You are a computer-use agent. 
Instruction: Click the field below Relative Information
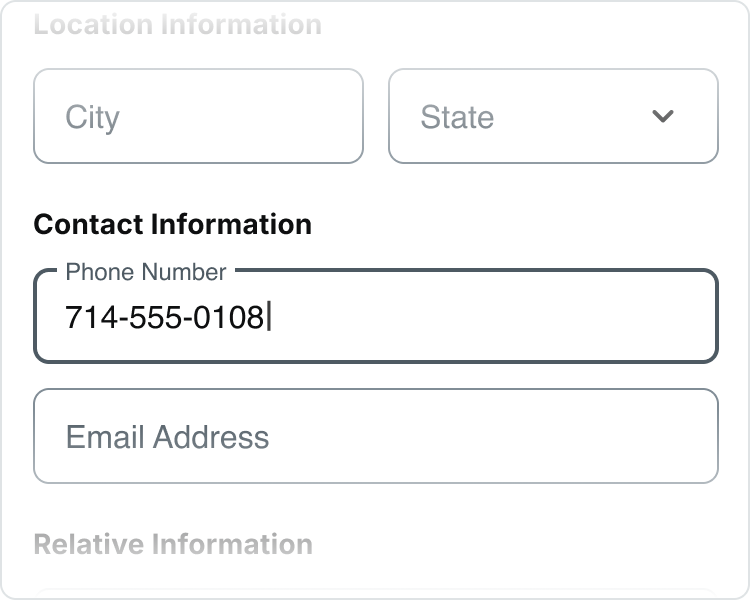[x=376, y=593]
